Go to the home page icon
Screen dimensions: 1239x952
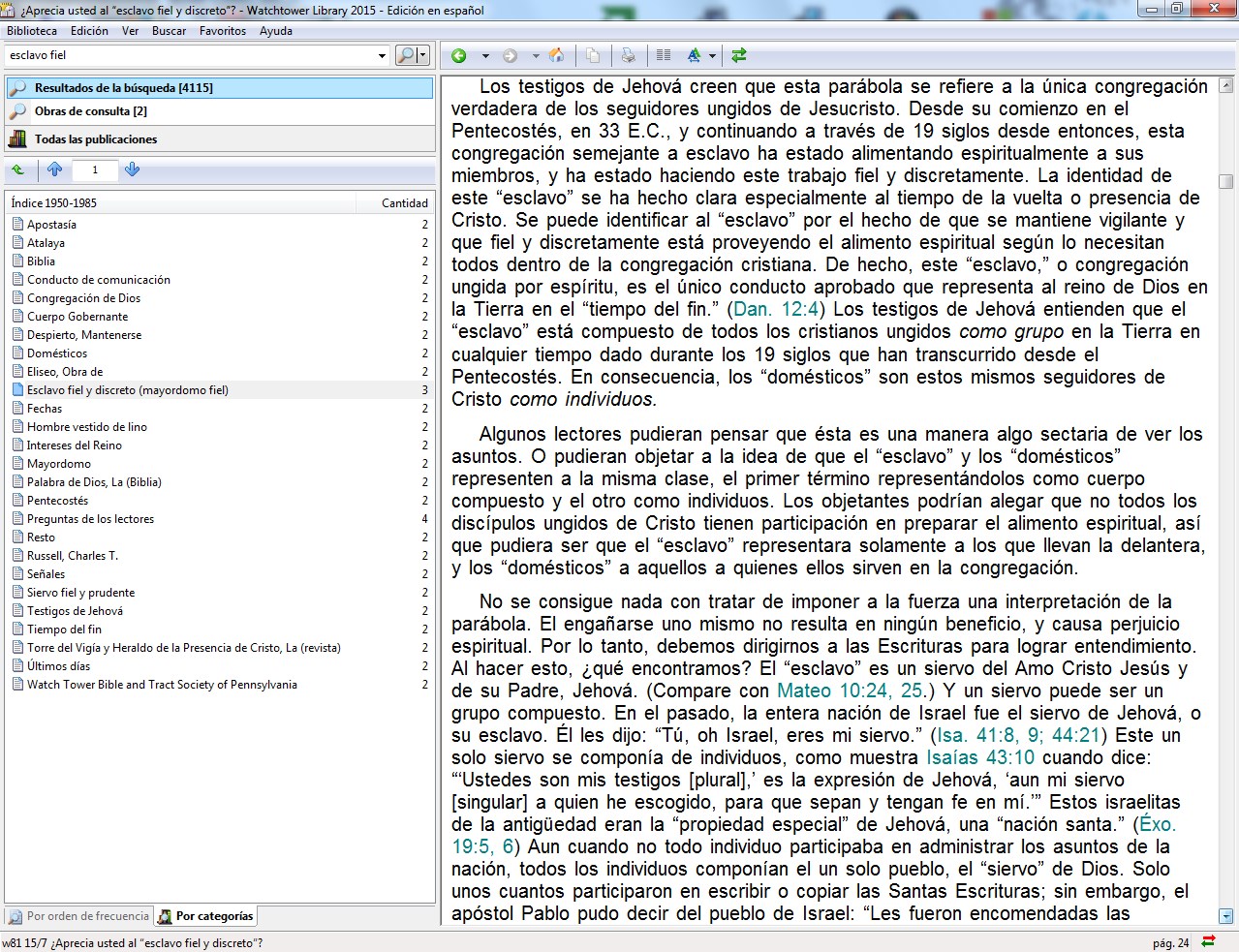click(x=556, y=56)
